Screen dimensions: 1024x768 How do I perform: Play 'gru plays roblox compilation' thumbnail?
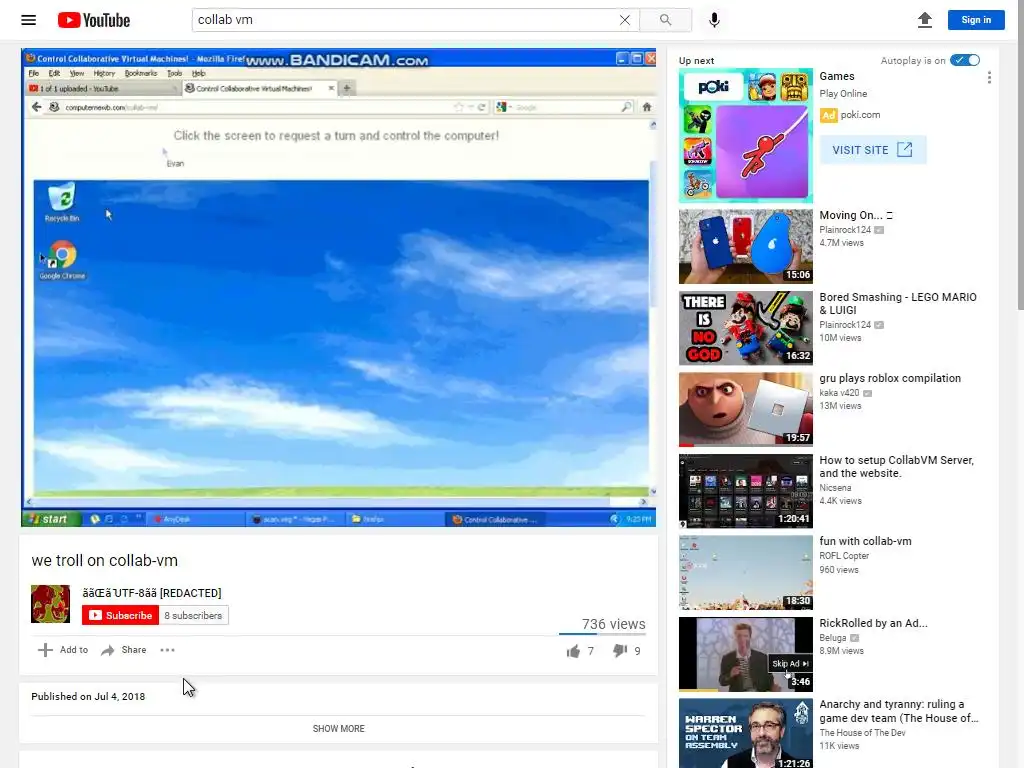[x=746, y=409]
